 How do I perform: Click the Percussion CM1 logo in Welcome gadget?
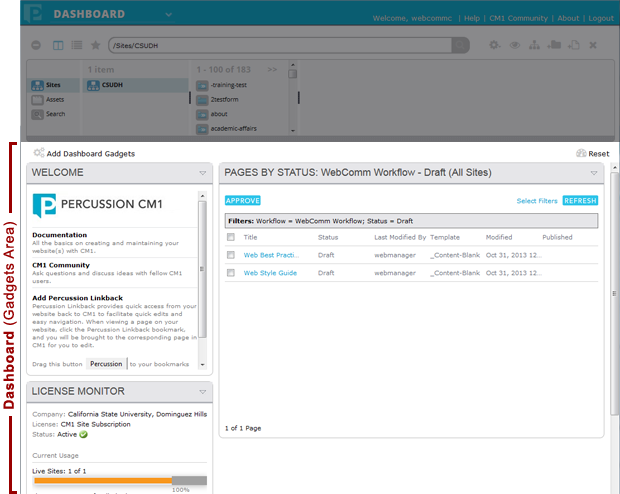tap(97, 205)
